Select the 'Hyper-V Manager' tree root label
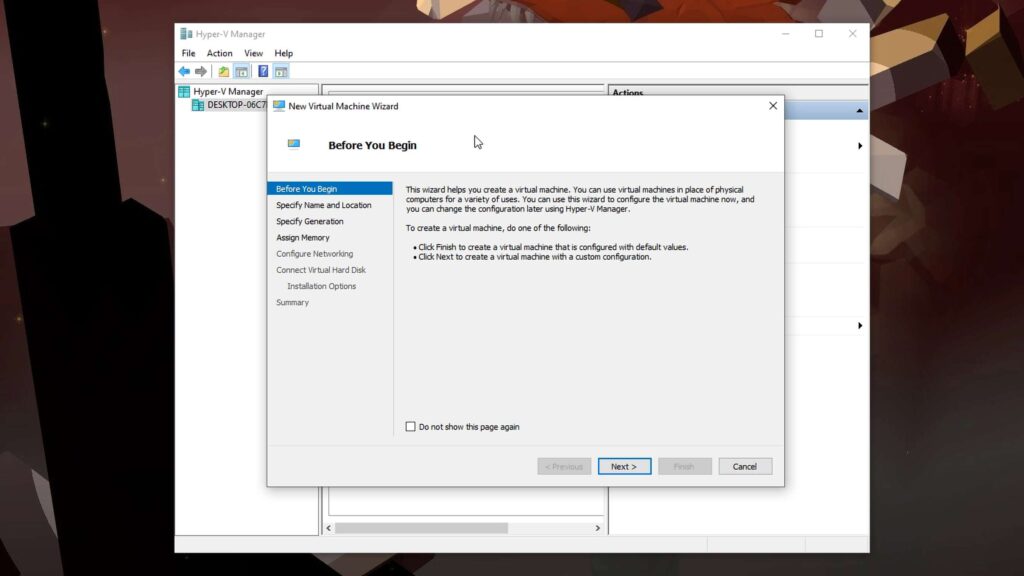1024x576 pixels. point(228,91)
